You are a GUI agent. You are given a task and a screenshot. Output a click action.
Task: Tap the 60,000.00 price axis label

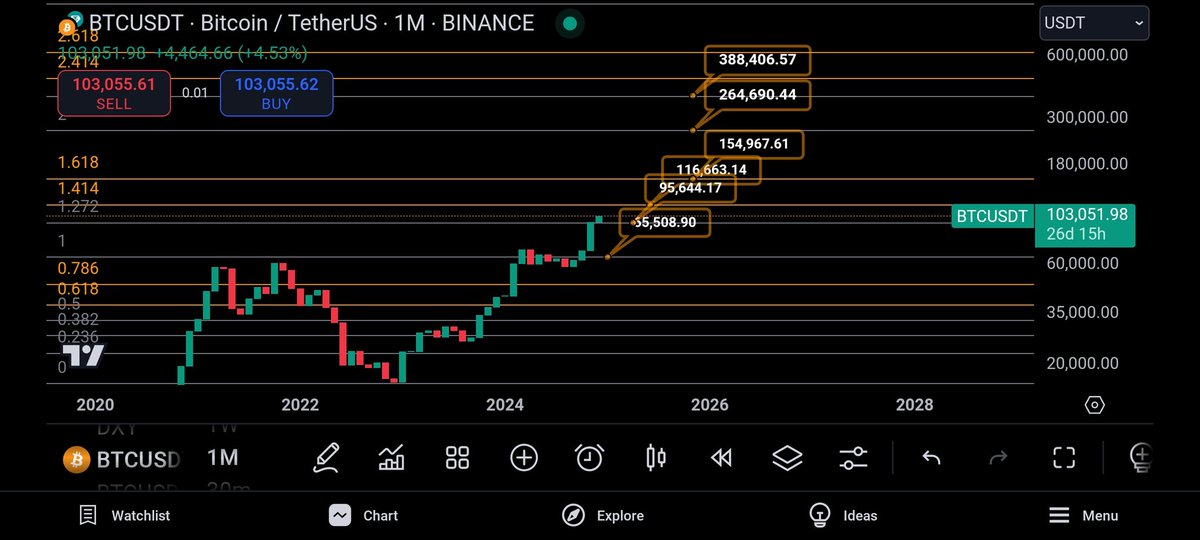1083,263
